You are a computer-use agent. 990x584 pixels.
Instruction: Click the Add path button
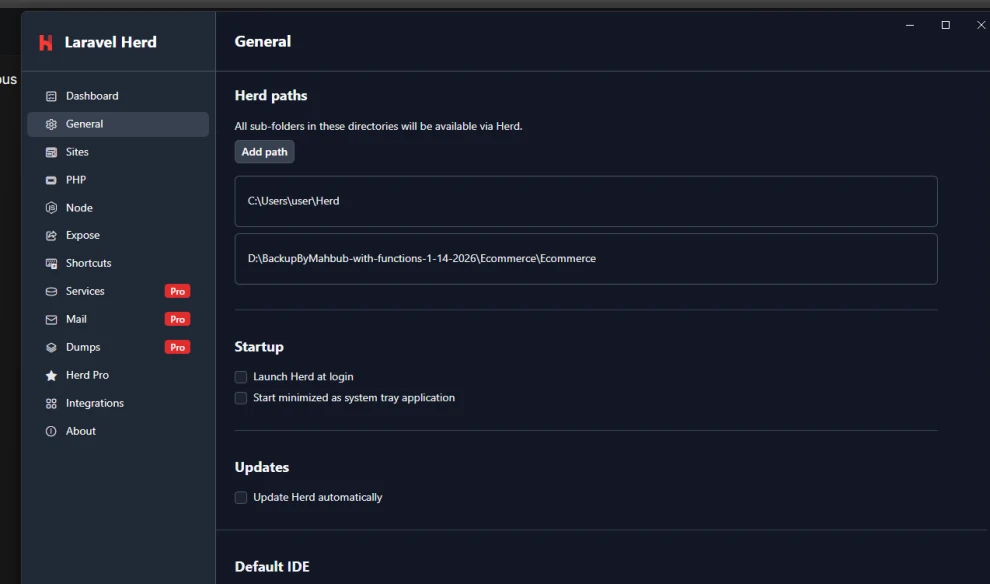(x=265, y=152)
